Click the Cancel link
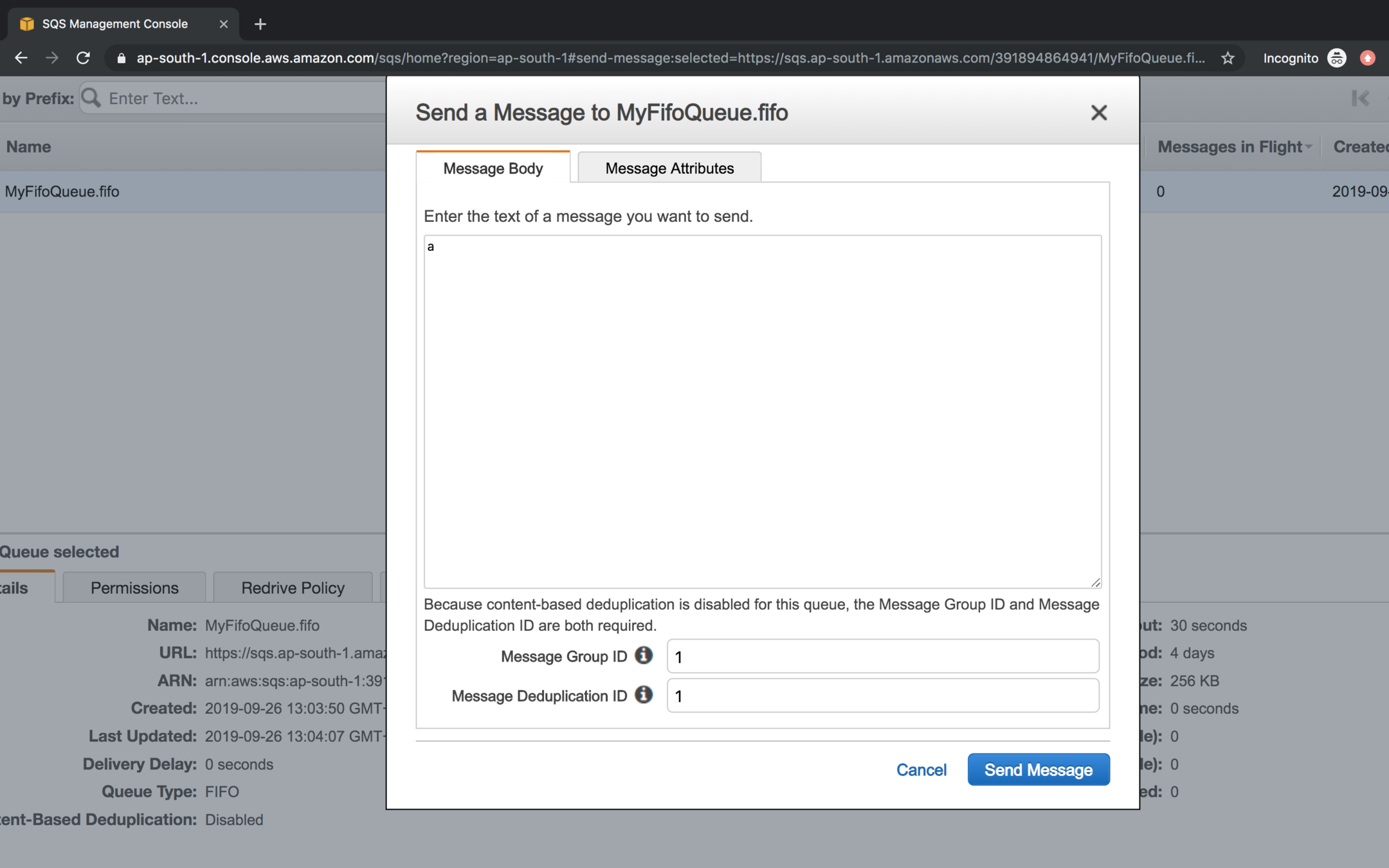Viewport: 1389px width, 868px height. coord(921,770)
